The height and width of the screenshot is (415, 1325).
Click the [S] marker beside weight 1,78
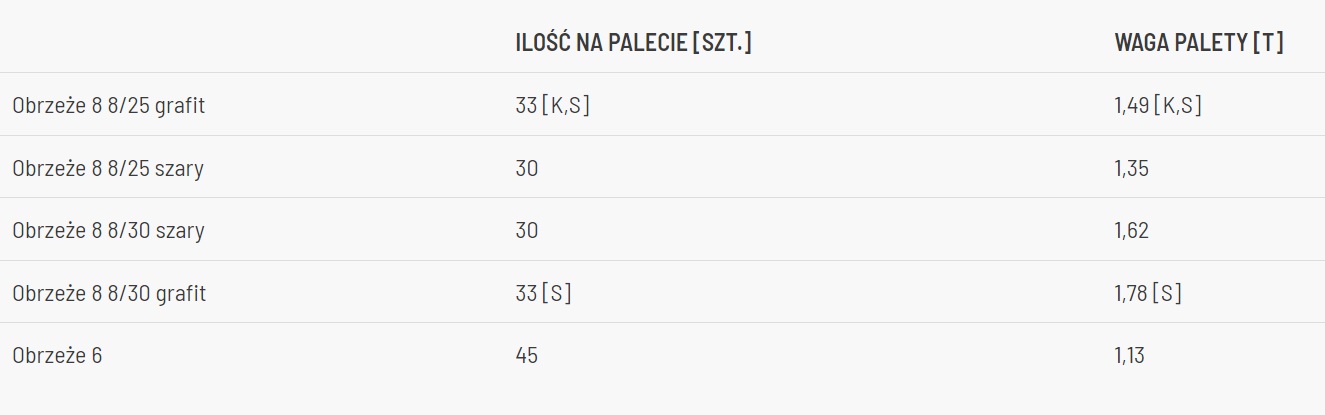coord(1168,294)
